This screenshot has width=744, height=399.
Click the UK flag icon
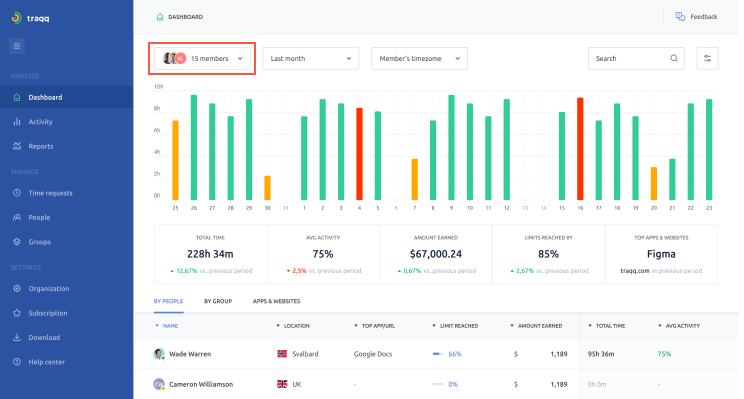click(x=282, y=384)
